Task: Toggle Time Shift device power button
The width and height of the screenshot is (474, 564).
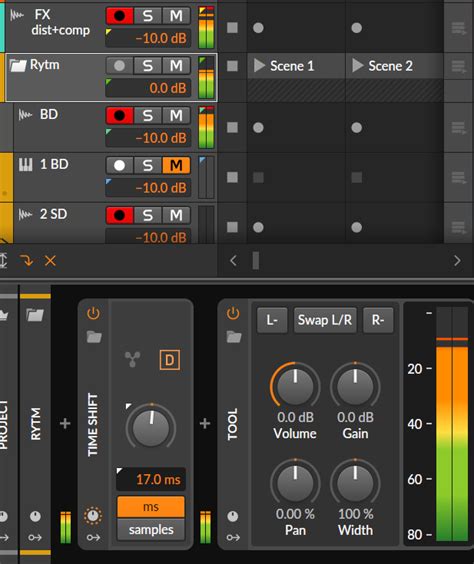Action: click(93, 313)
